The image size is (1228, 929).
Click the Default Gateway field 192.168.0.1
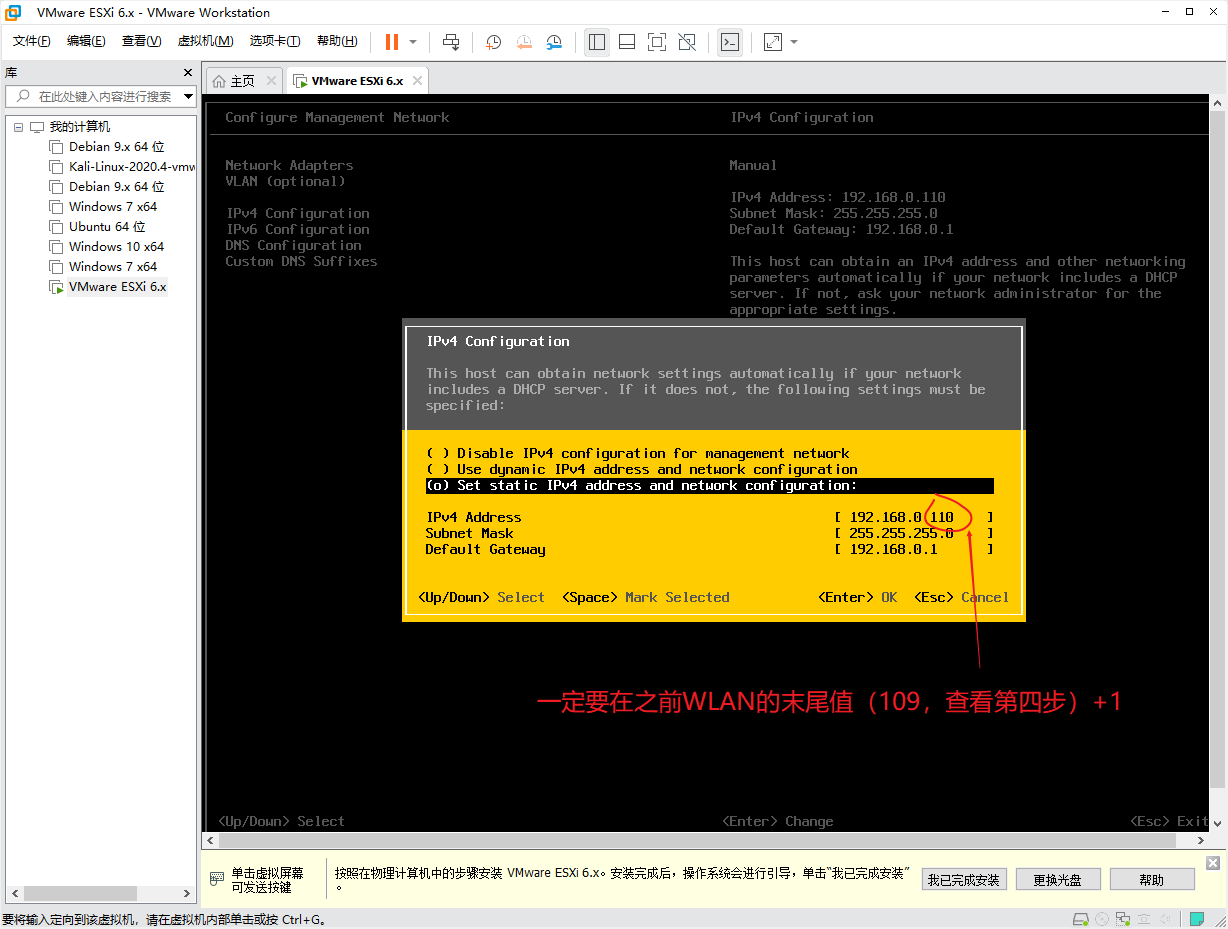click(914, 549)
